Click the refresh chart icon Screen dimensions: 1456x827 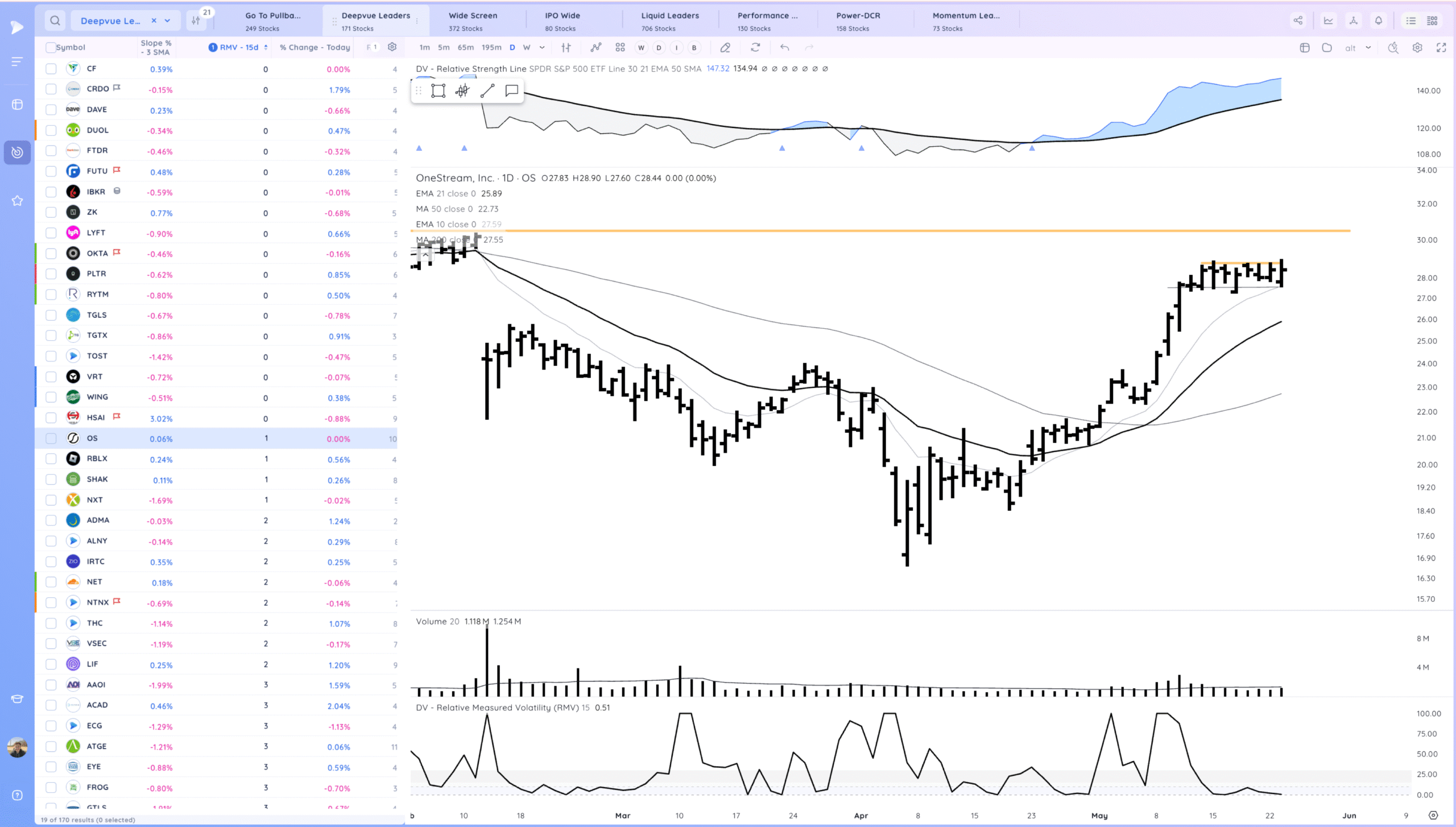tap(755, 48)
